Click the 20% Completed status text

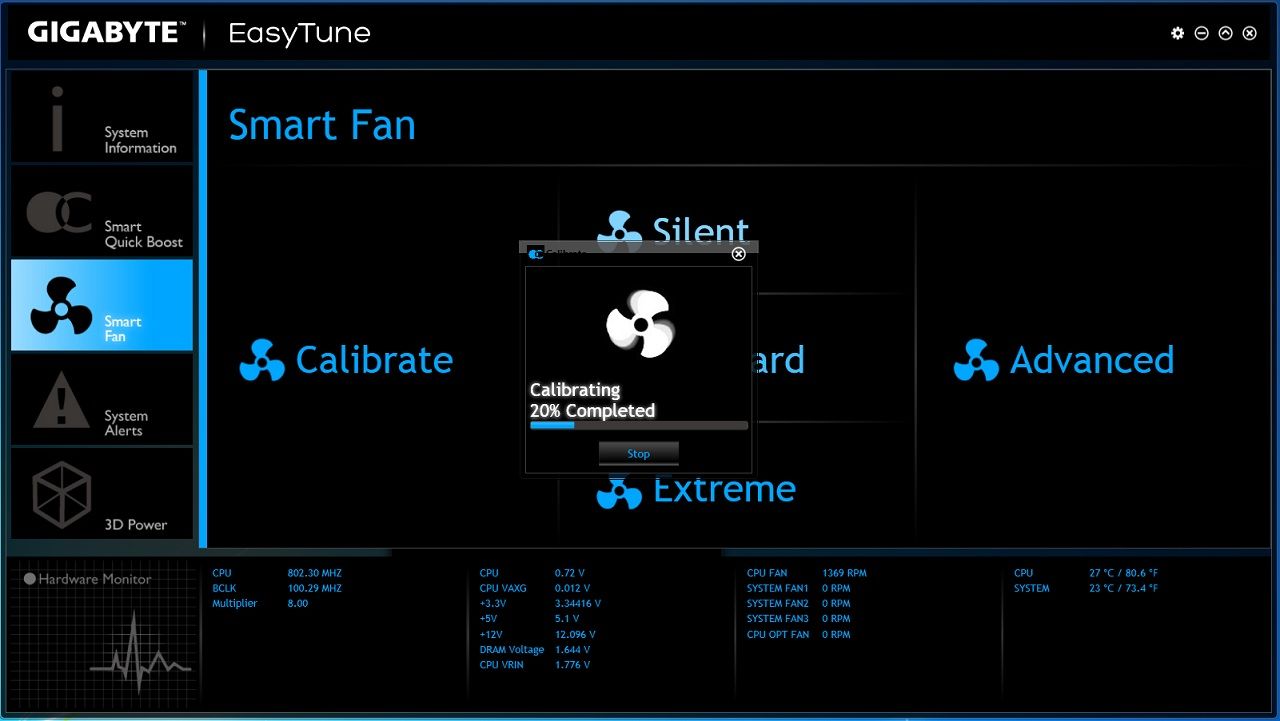pyautogui.click(x=592, y=410)
